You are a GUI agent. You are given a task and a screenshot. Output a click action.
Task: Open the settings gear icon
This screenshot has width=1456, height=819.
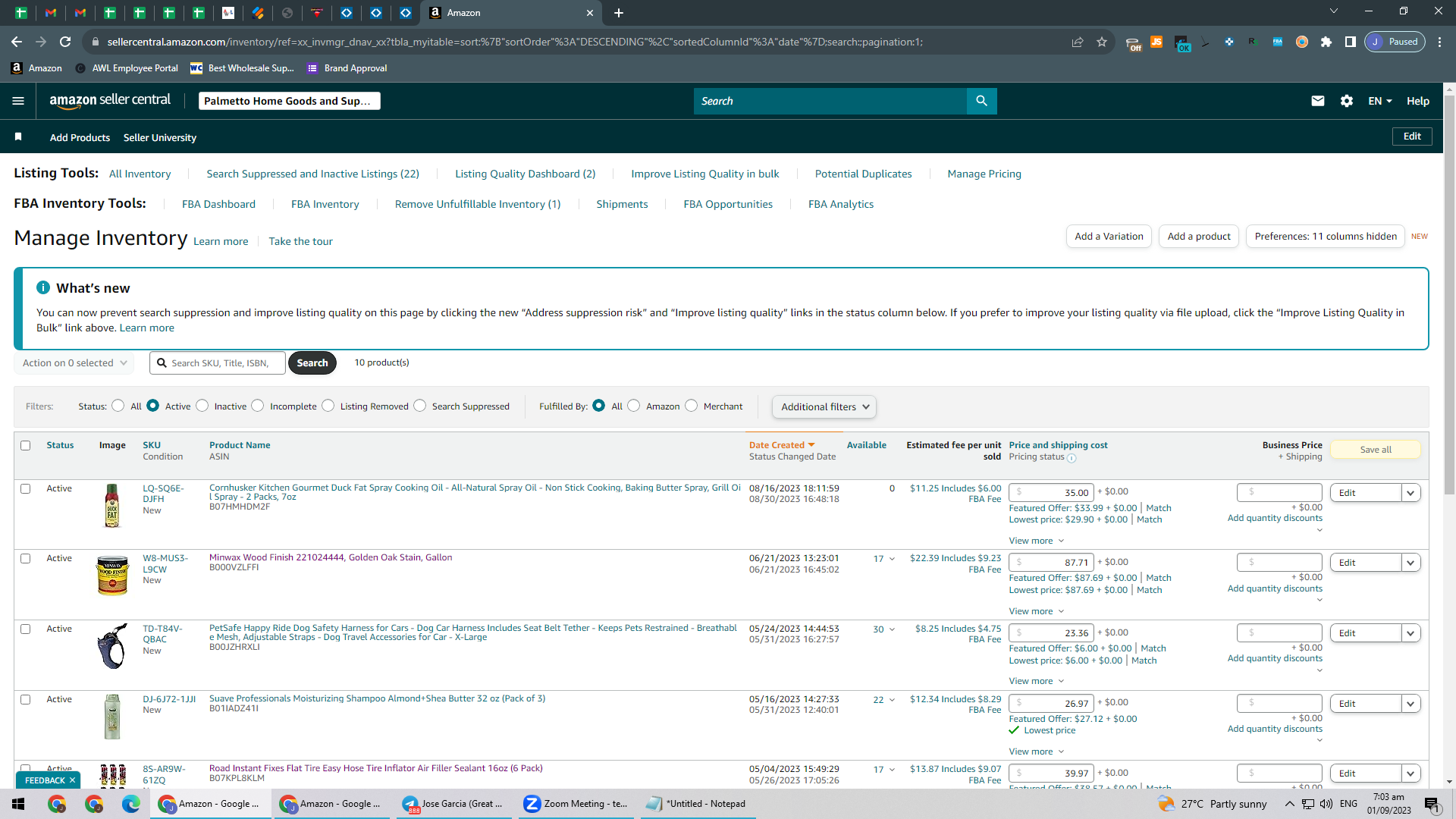1347,101
